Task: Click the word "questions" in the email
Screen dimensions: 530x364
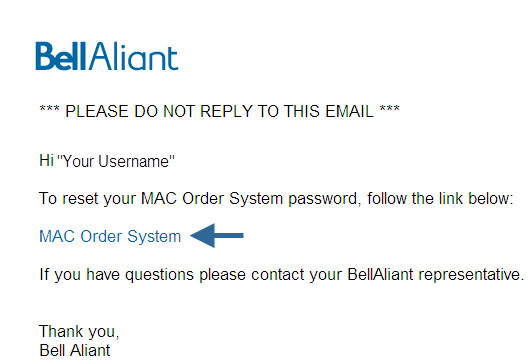Action: coord(159,275)
